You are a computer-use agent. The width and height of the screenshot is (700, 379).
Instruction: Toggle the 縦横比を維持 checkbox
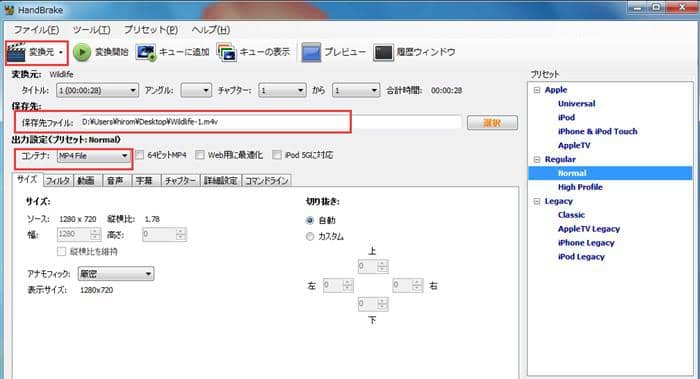click(61, 252)
